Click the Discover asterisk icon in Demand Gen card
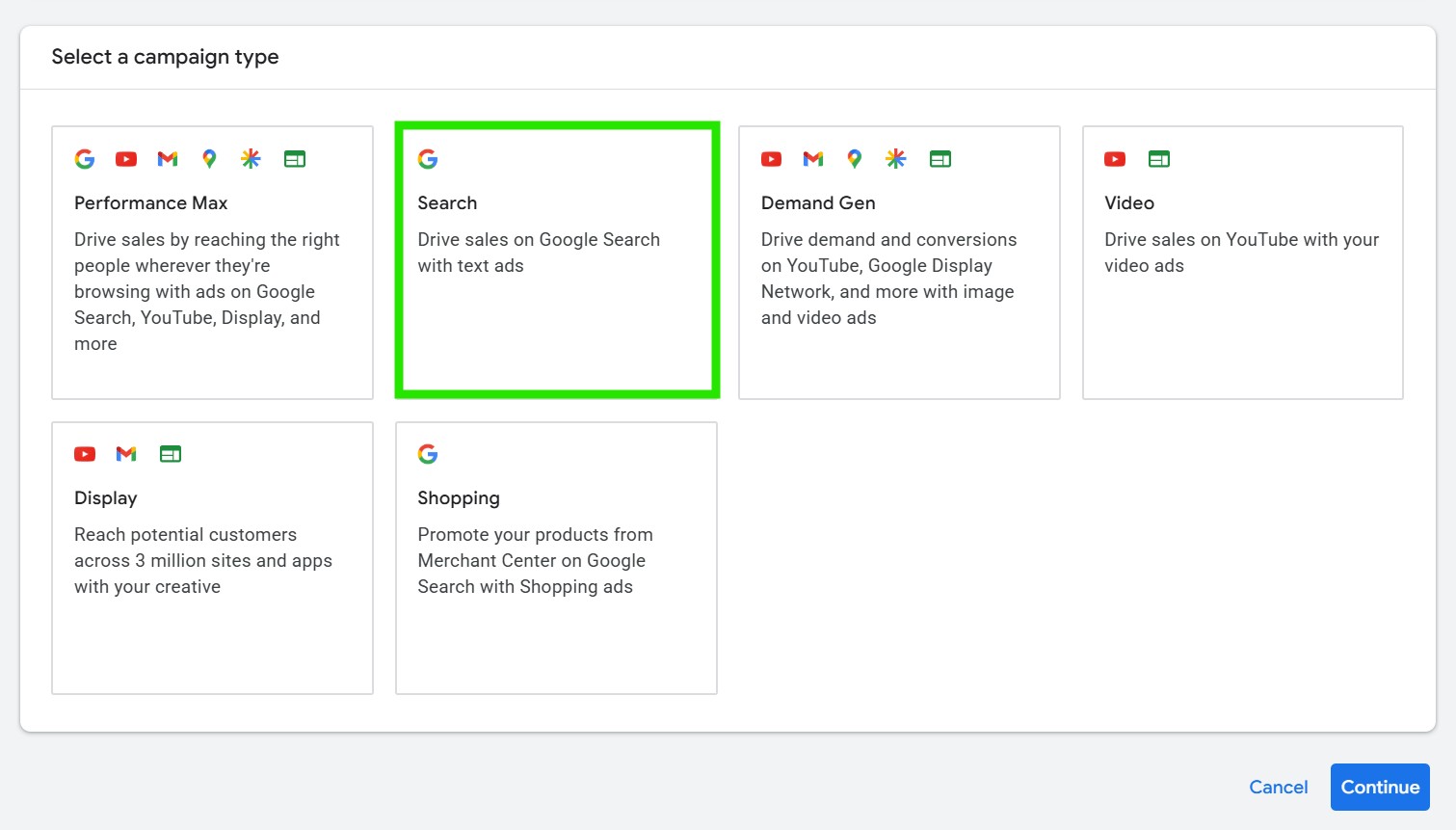Viewport: 1456px width, 830px height. 896,159
